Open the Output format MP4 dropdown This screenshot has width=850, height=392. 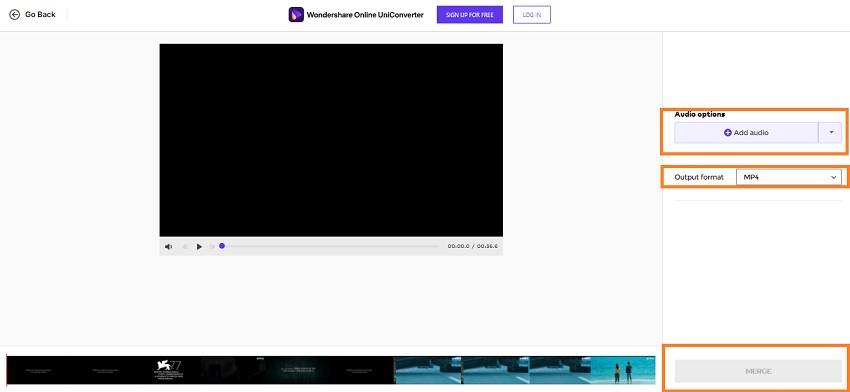[x=789, y=177]
